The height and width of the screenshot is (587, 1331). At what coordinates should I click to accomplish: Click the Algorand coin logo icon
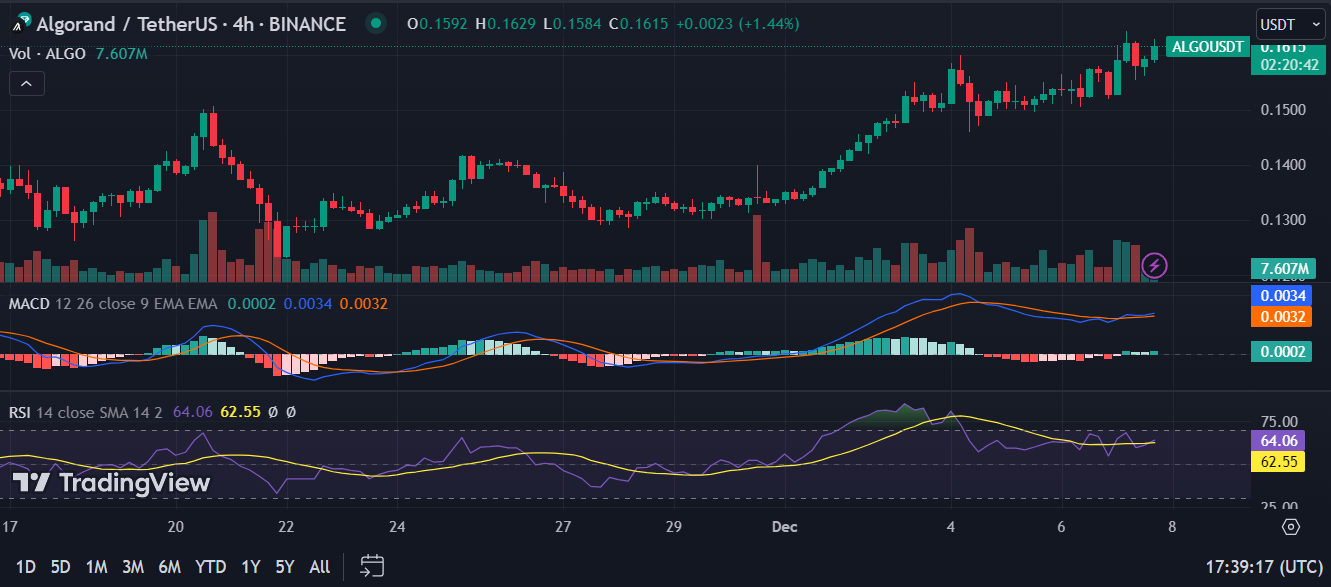point(21,23)
